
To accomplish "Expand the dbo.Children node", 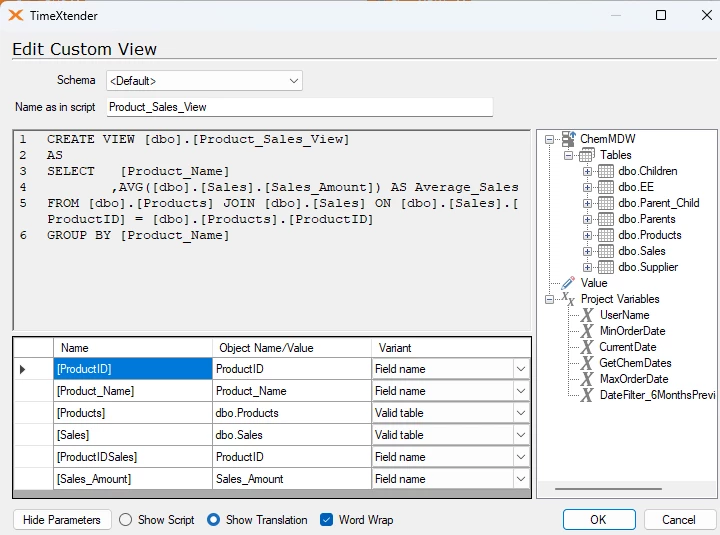I will coord(587,171).
